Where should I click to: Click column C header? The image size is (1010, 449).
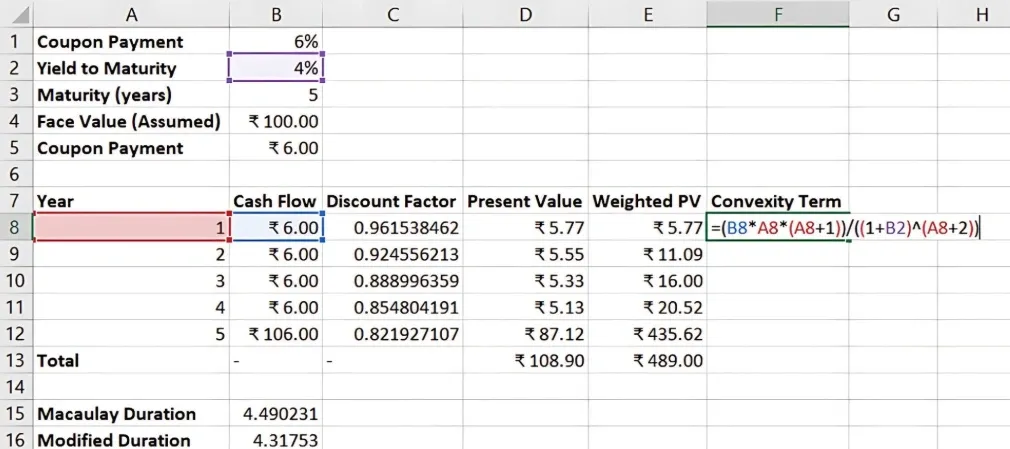pyautogui.click(x=392, y=14)
